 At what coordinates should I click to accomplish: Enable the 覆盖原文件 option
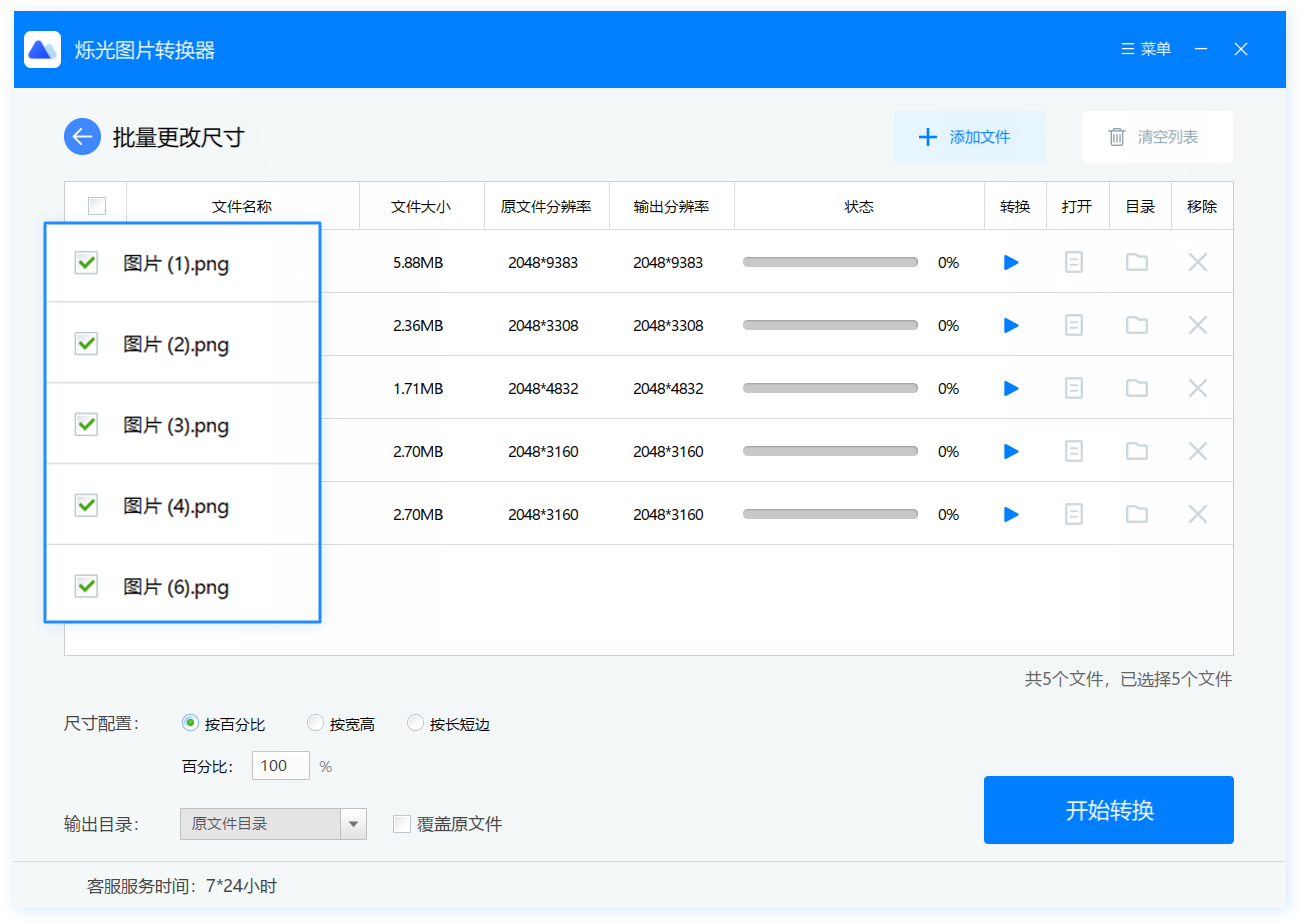(x=401, y=823)
